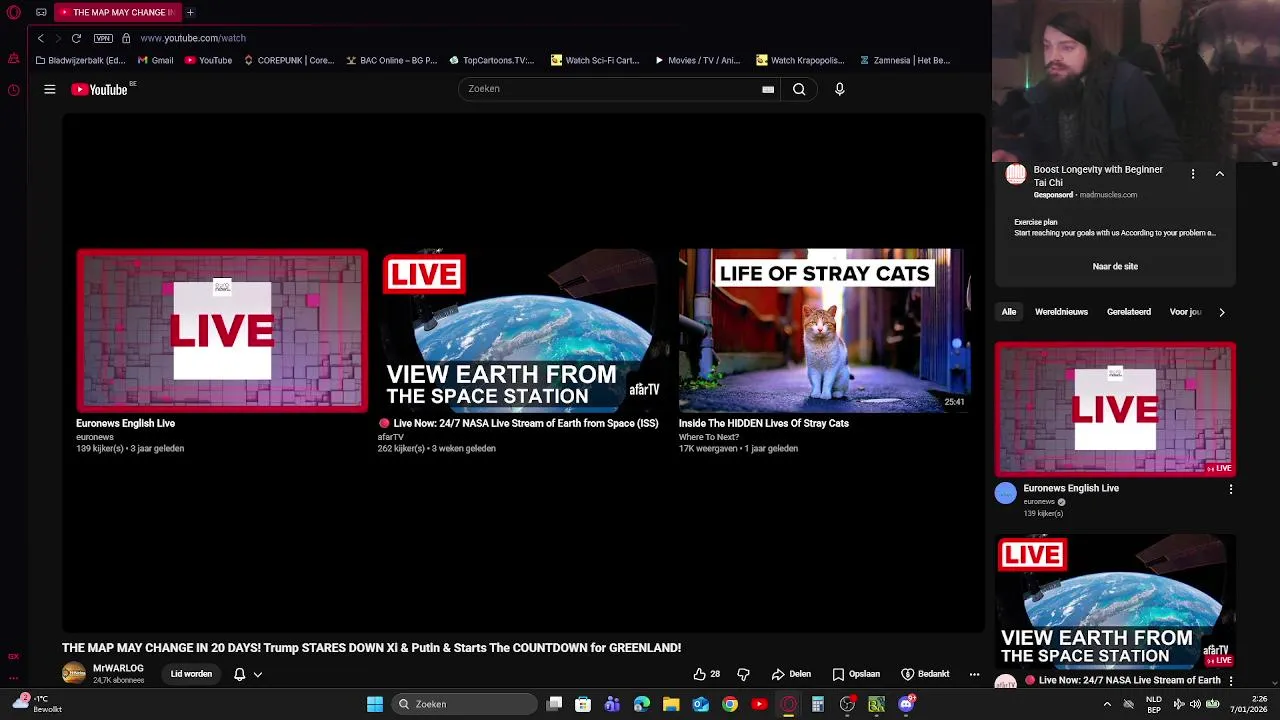The width and height of the screenshot is (1280, 720).
Task: Show hidden system tray icons chevron
Action: (1106, 704)
